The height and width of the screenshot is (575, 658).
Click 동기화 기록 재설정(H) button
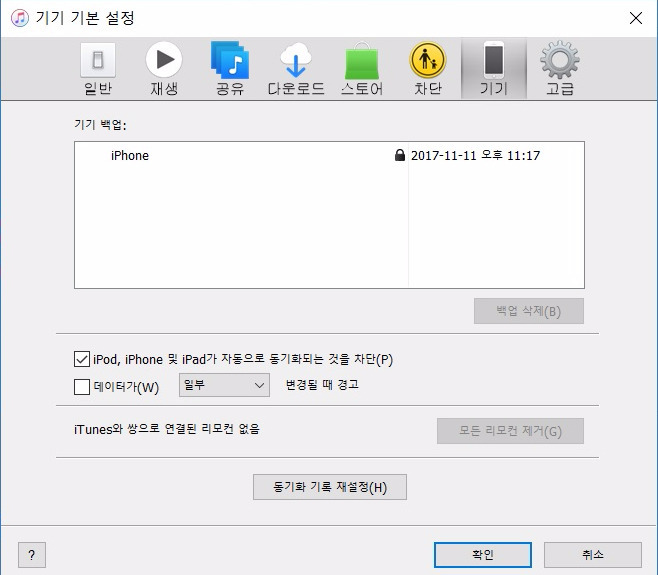click(x=330, y=487)
